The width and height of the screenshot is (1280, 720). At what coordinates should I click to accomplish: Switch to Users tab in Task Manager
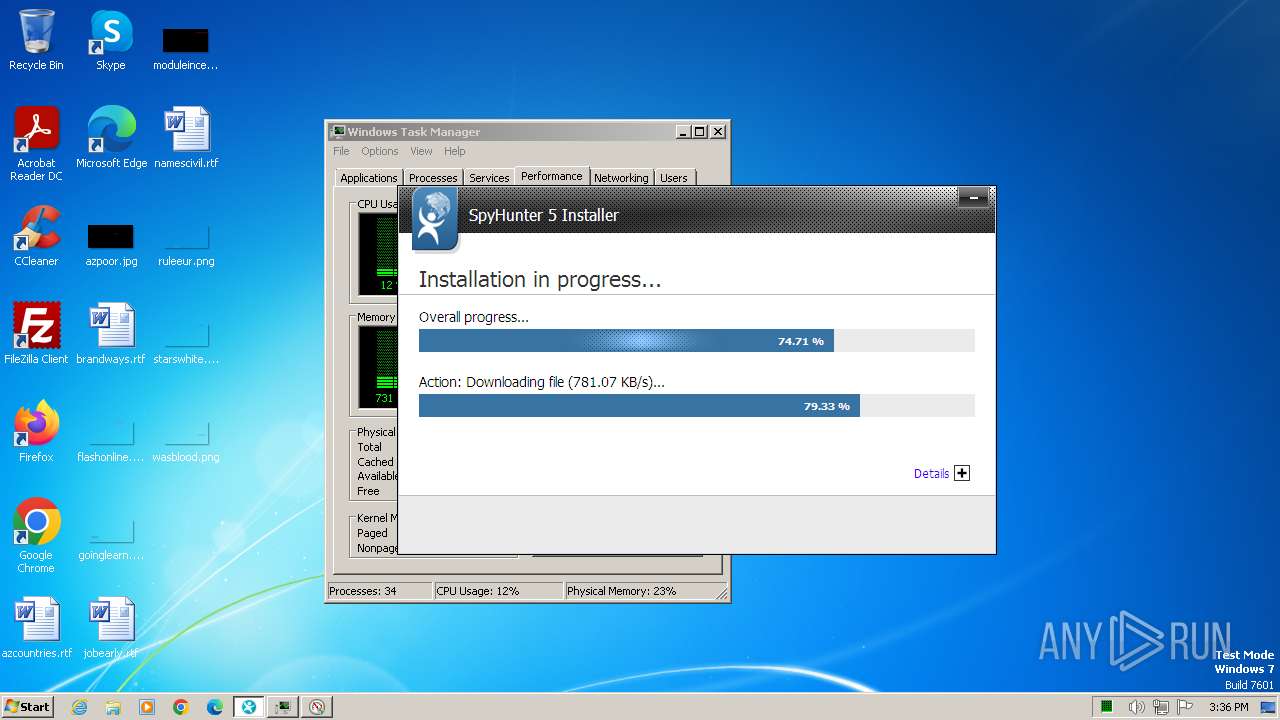click(x=674, y=178)
